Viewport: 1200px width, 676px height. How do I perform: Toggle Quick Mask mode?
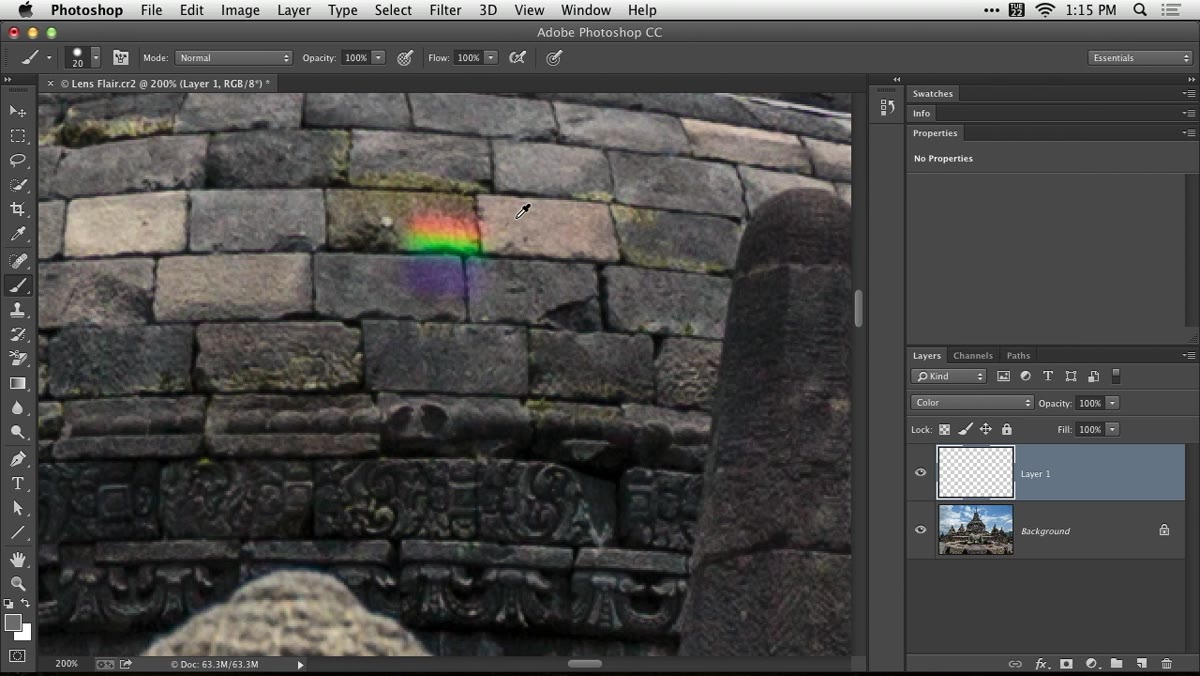coord(18,656)
